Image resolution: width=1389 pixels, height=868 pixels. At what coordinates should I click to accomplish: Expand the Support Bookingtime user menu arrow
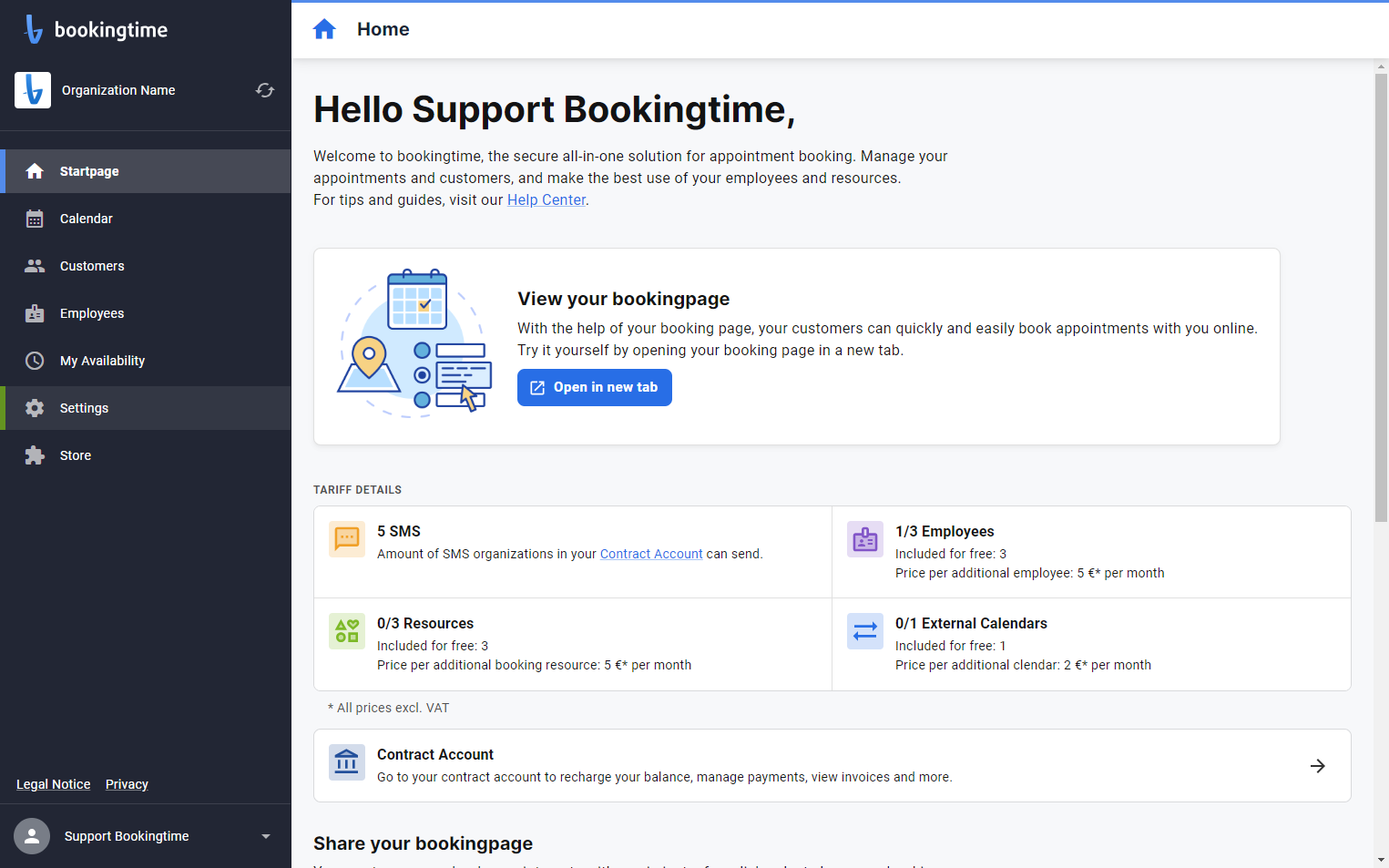click(x=266, y=836)
